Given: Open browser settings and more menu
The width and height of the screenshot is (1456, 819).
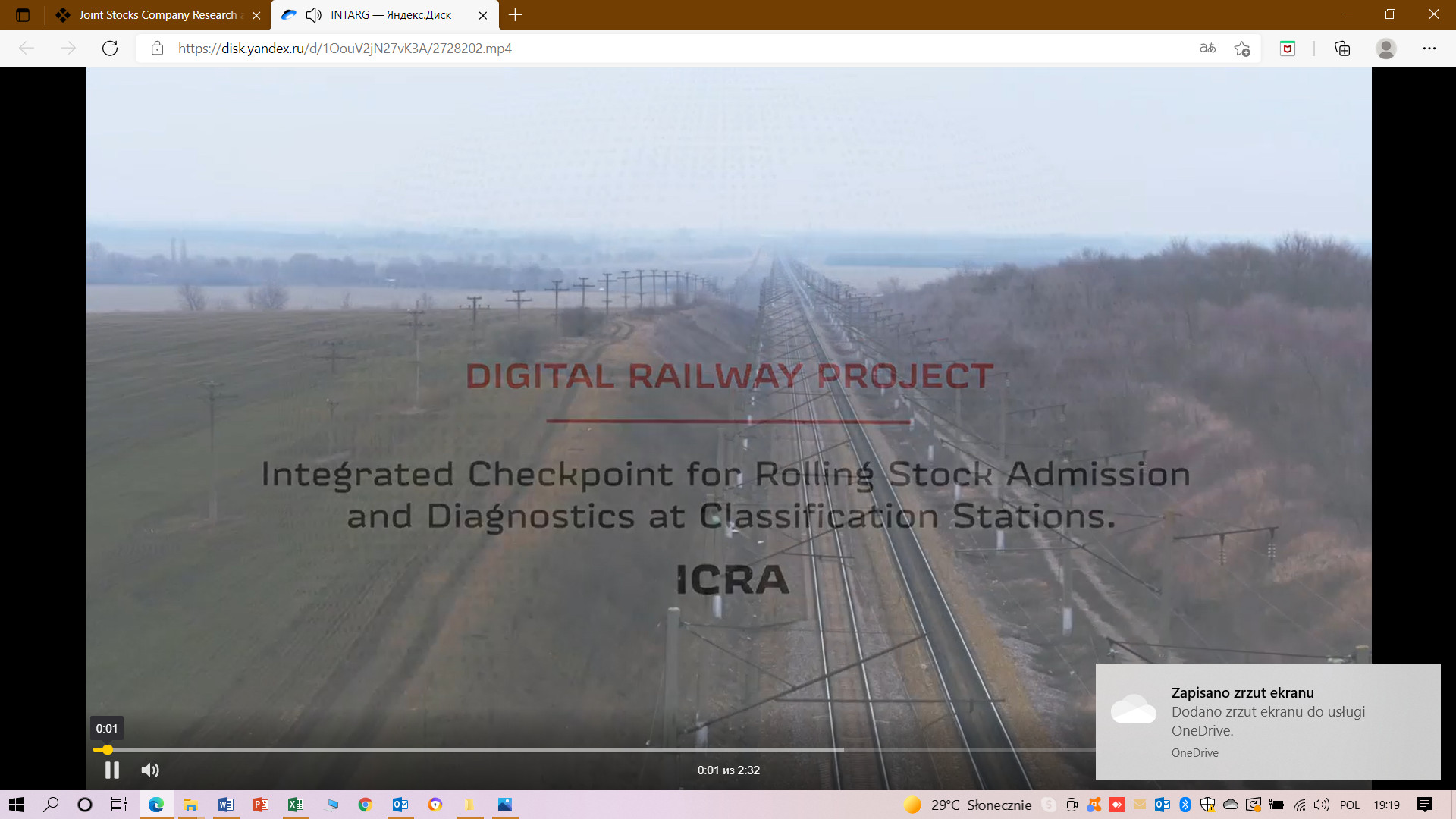Looking at the screenshot, I should (x=1429, y=49).
